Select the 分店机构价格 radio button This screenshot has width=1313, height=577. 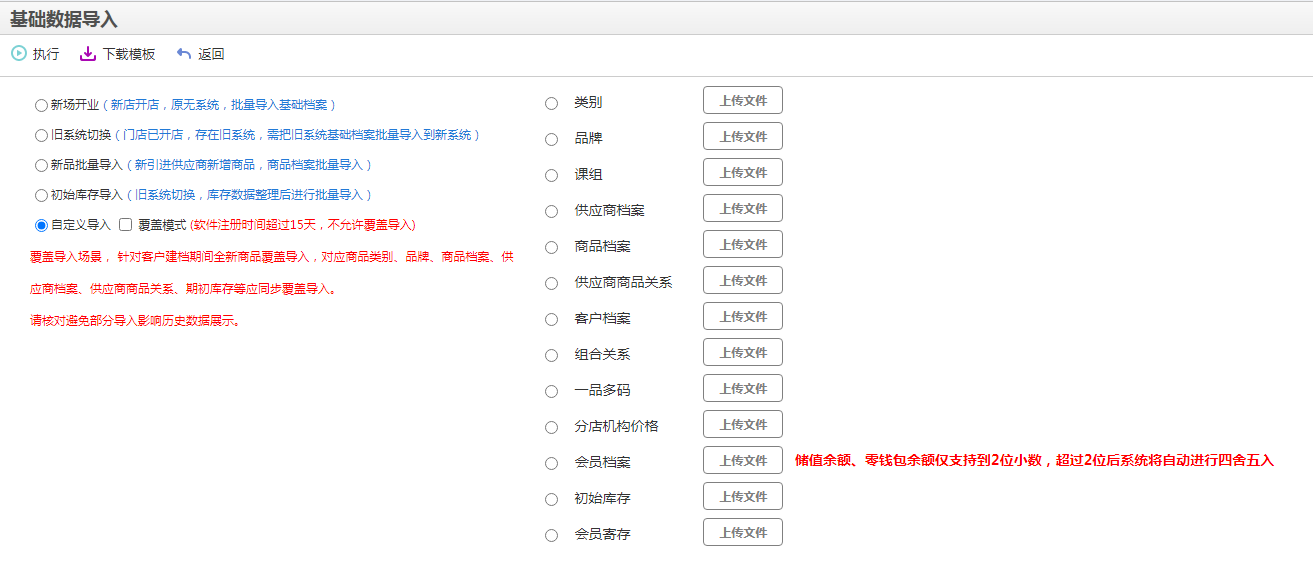click(551, 427)
